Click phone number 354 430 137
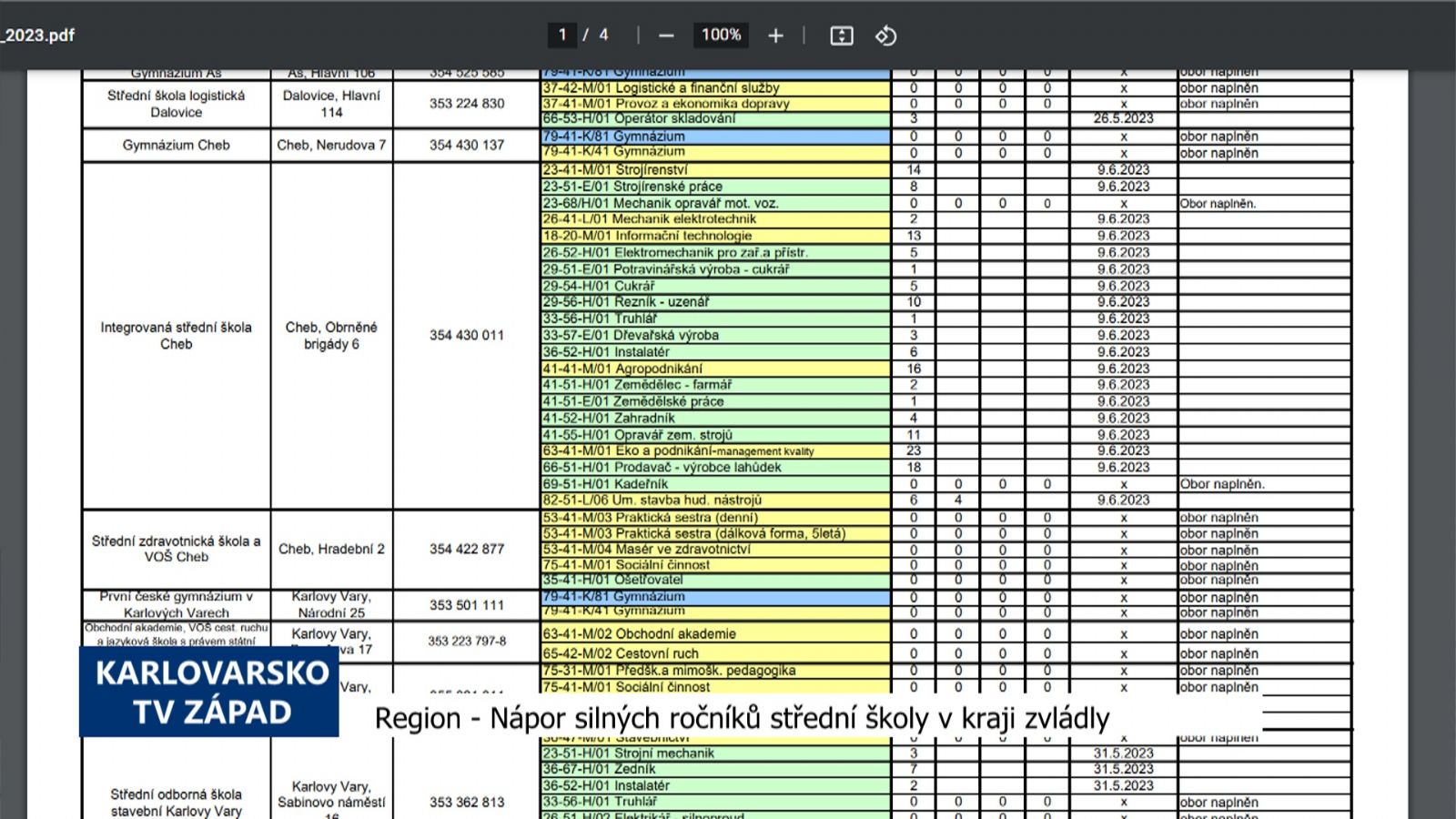Image resolution: width=1456 pixels, height=819 pixels. click(467, 145)
